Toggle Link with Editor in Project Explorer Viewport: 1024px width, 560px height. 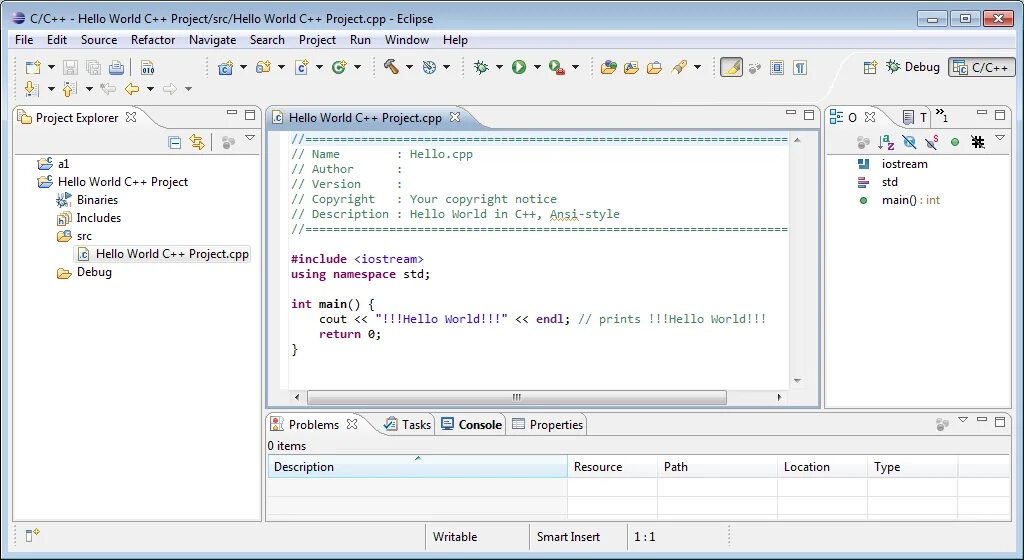point(197,142)
